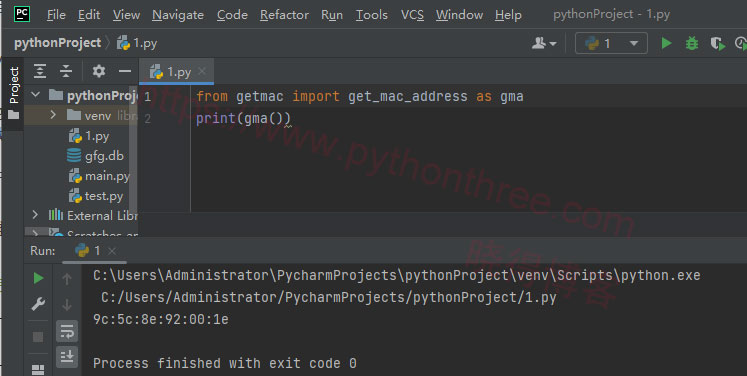This screenshot has width=747, height=376.
Task: Toggle soft-wrap in Run console
Action: (x=67, y=331)
